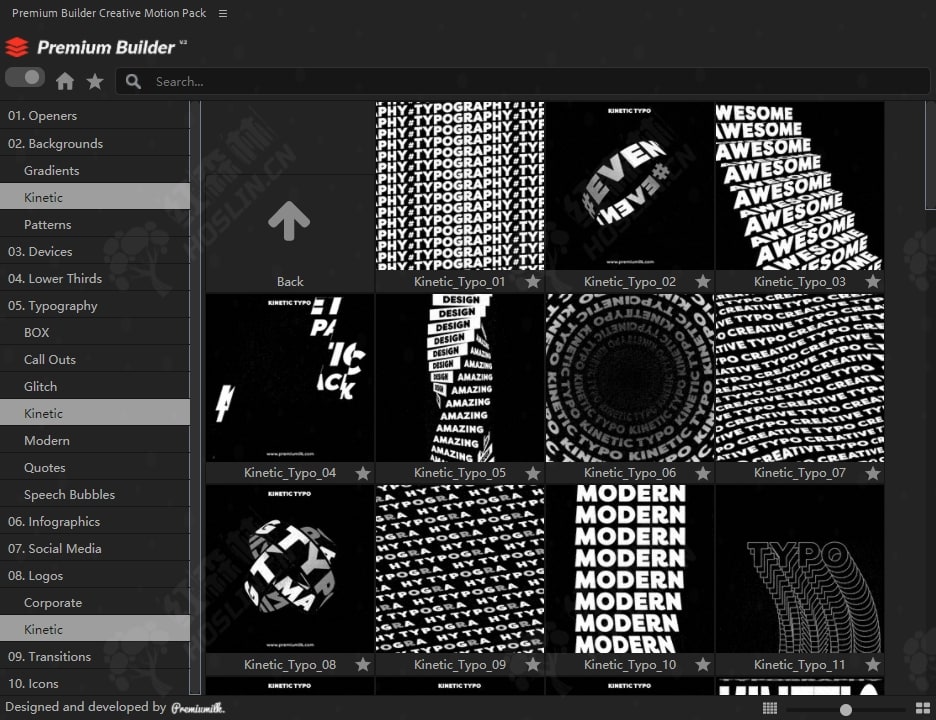The width and height of the screenshot is (936, 720).
Task: Open the BOX typography subcategory
Action: click(95, 333)
